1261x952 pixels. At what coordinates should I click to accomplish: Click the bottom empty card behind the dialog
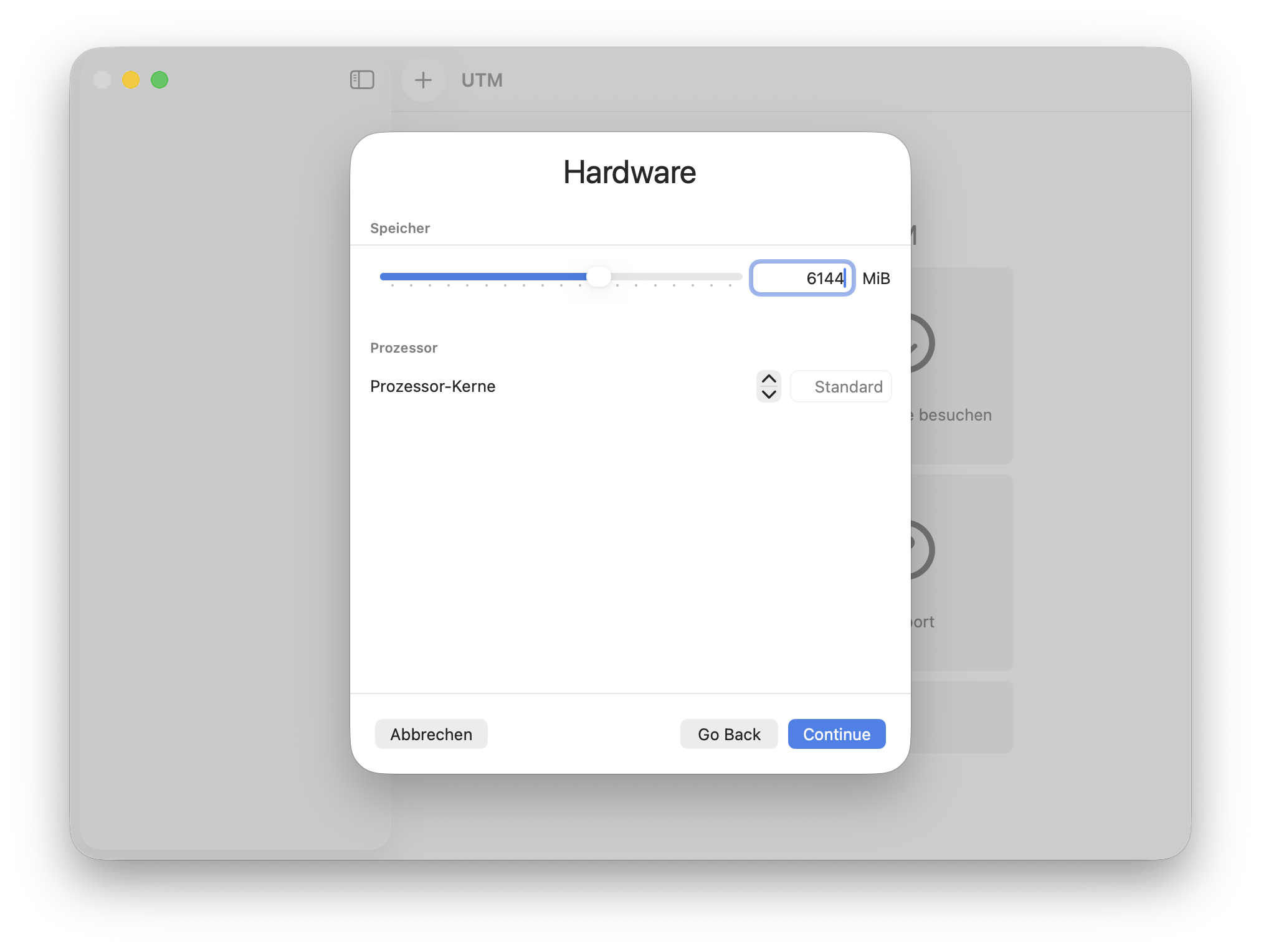coord(963,716)
